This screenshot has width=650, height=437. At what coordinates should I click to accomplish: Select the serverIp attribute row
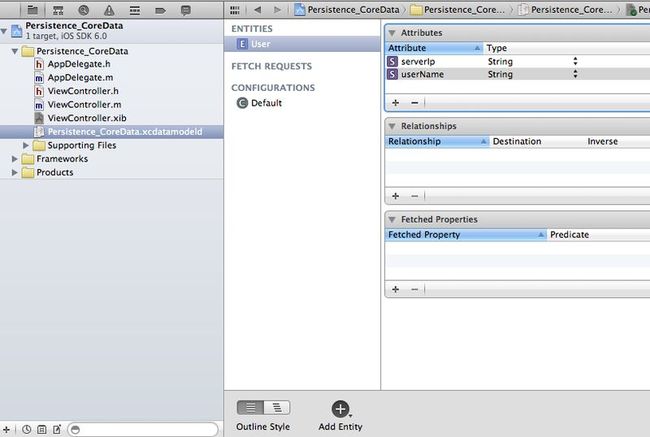[517, 61]
